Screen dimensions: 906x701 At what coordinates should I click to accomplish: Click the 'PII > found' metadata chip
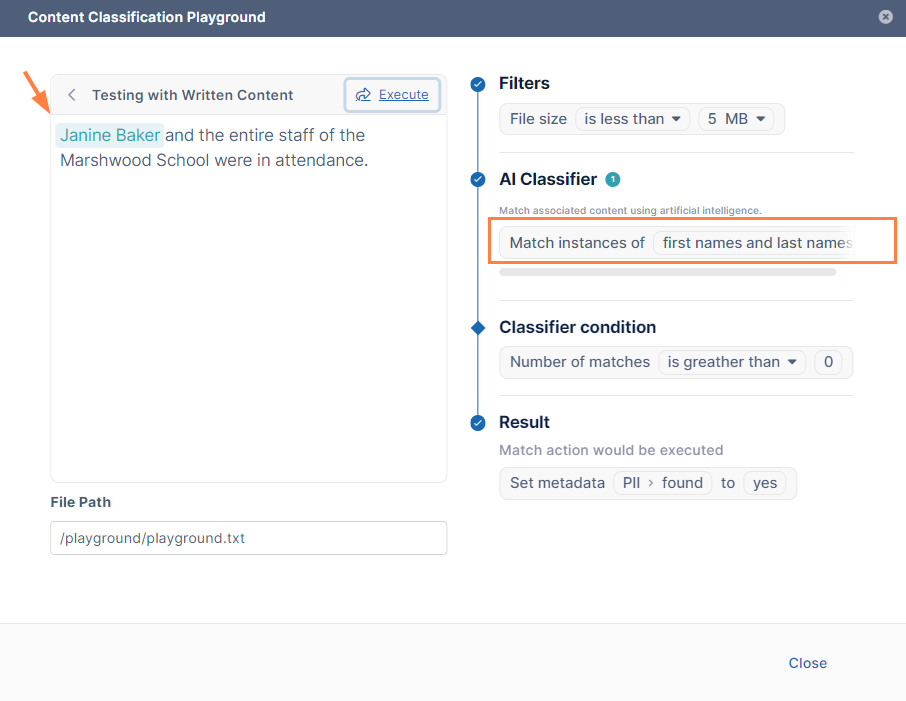point(662,483)
